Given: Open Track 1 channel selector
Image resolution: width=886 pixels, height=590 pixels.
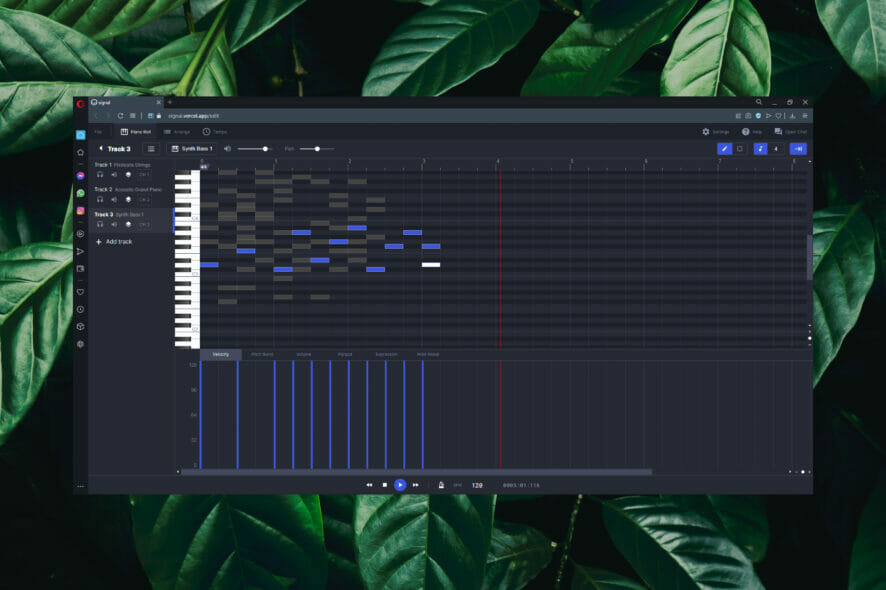Looking at the screenshot, I should point(144,175).
